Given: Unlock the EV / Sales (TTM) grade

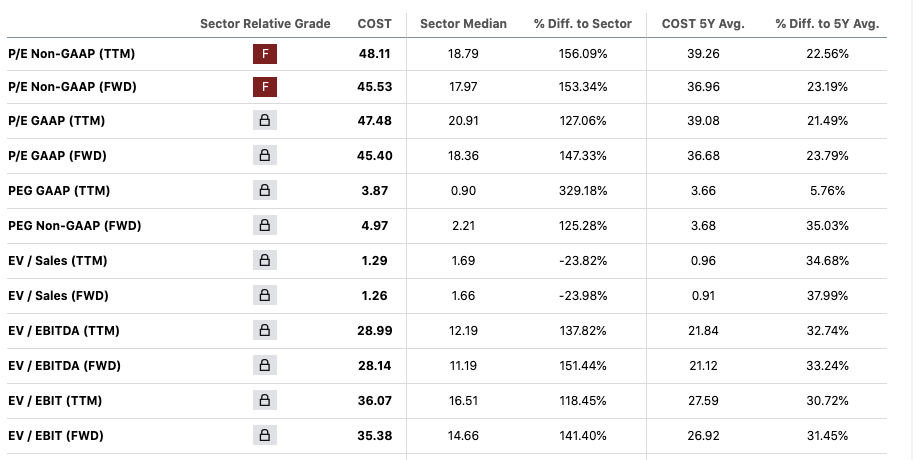Looking at the screenshot, I should point(265,261).
